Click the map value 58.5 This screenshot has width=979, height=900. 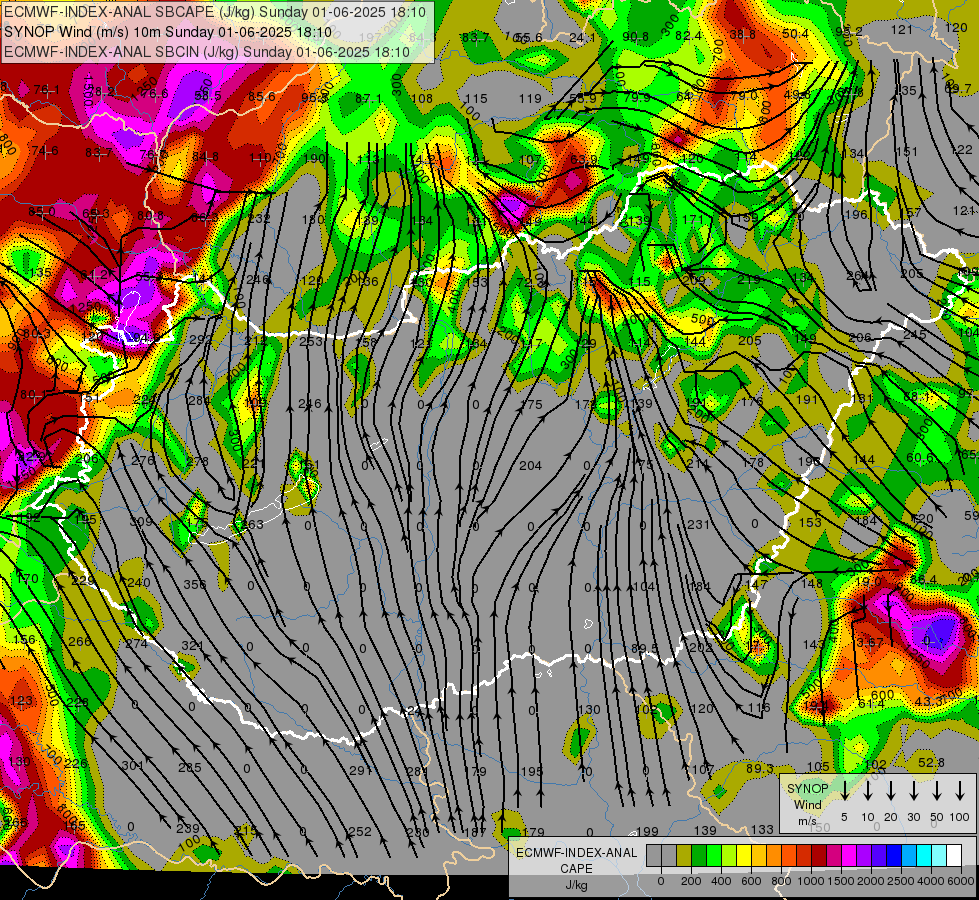(207, 96)
